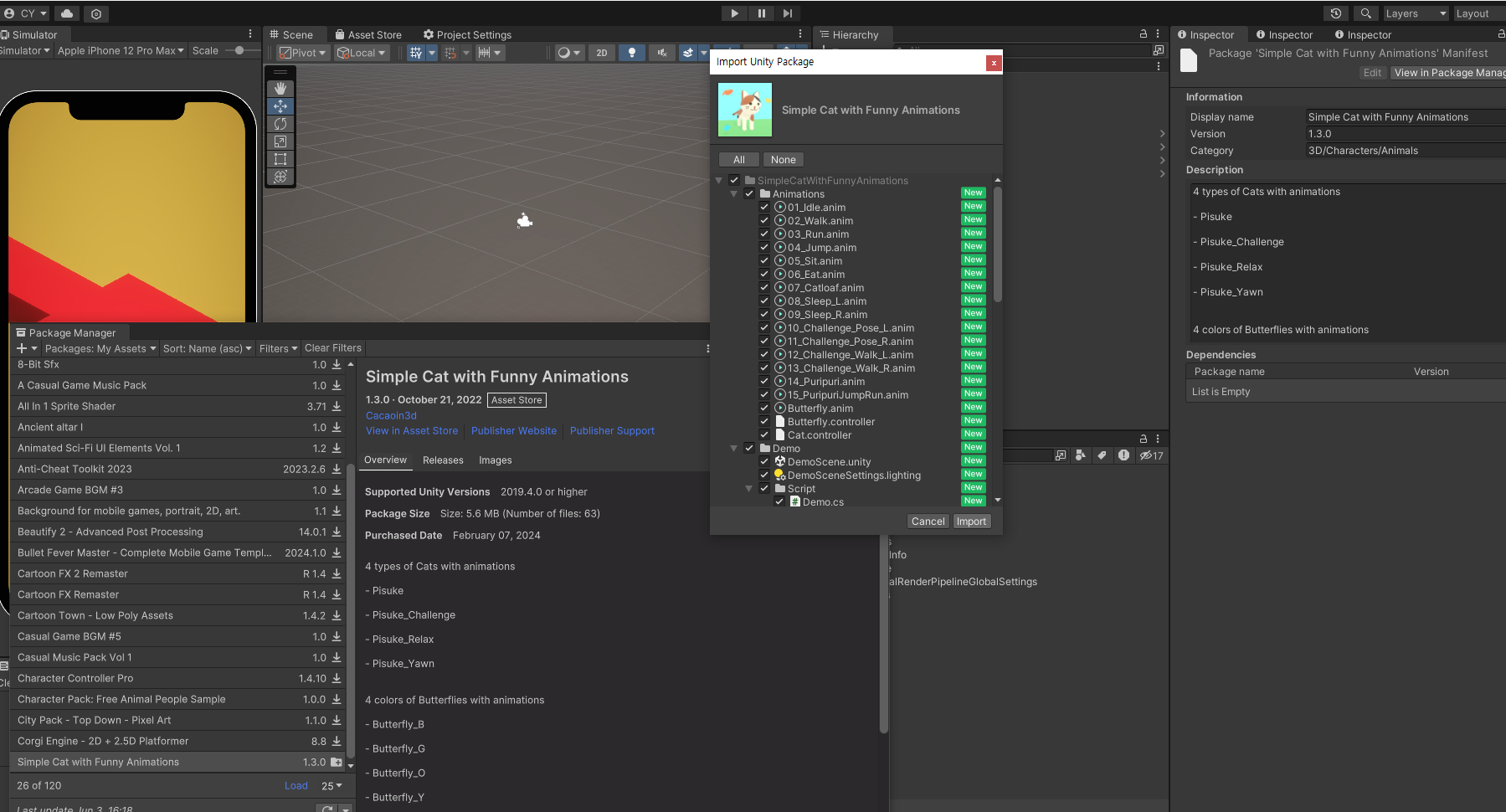This screenshot has height=812, width=1506.
Task: Switch to the Project Settings tab
Action: click(x=467, y=35)
